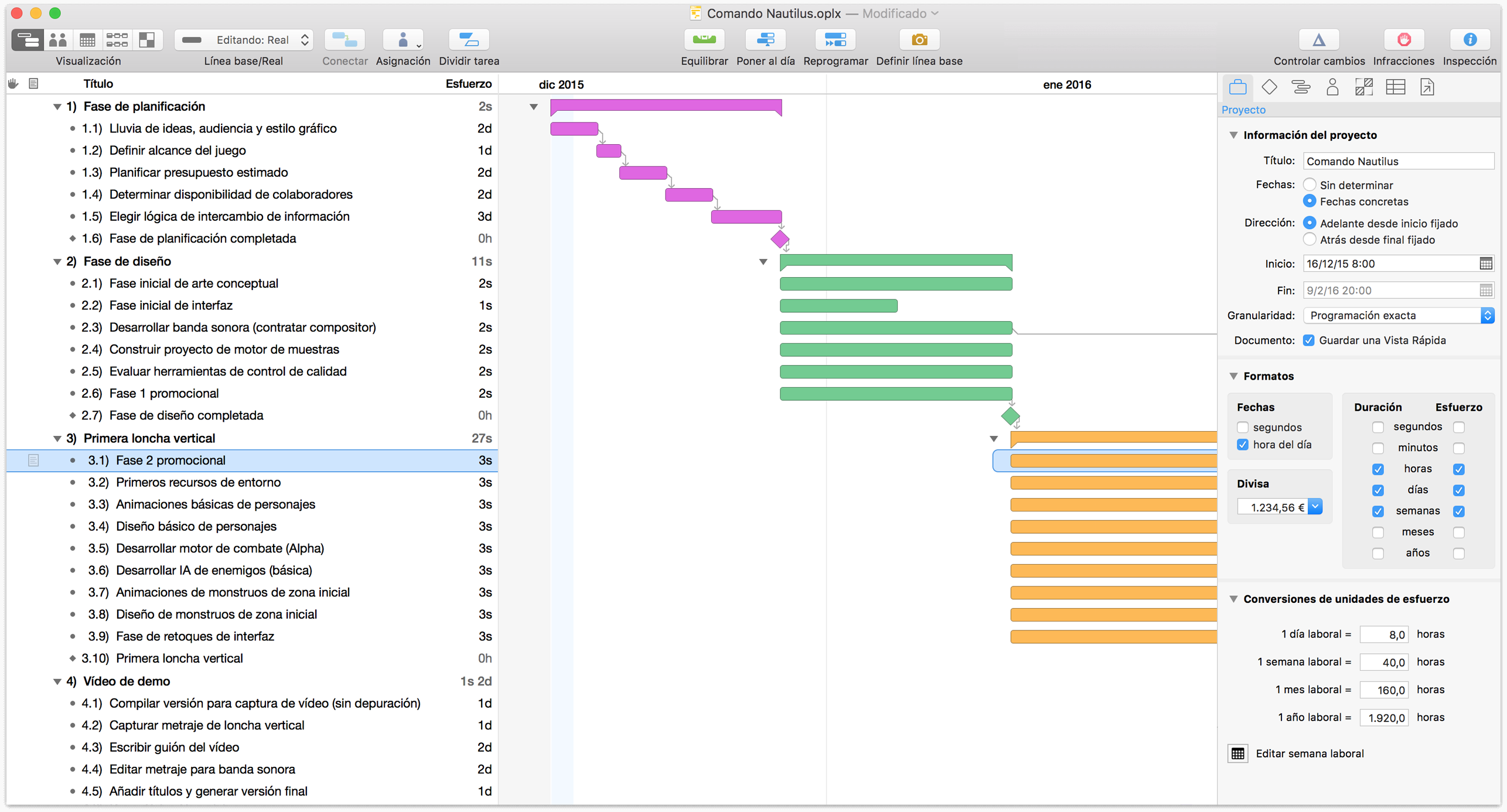Screen dimensions: 1507x812
Task: Open the Infracciones panel
Action: [1403, 40]
